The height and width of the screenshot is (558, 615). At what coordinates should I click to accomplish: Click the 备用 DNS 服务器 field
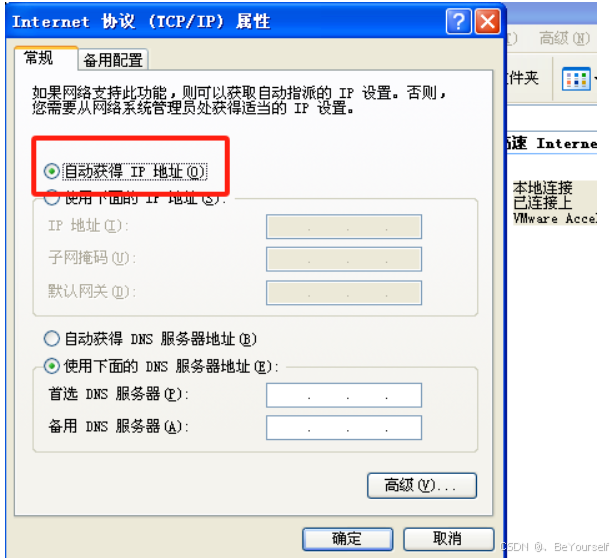point(344,427)
